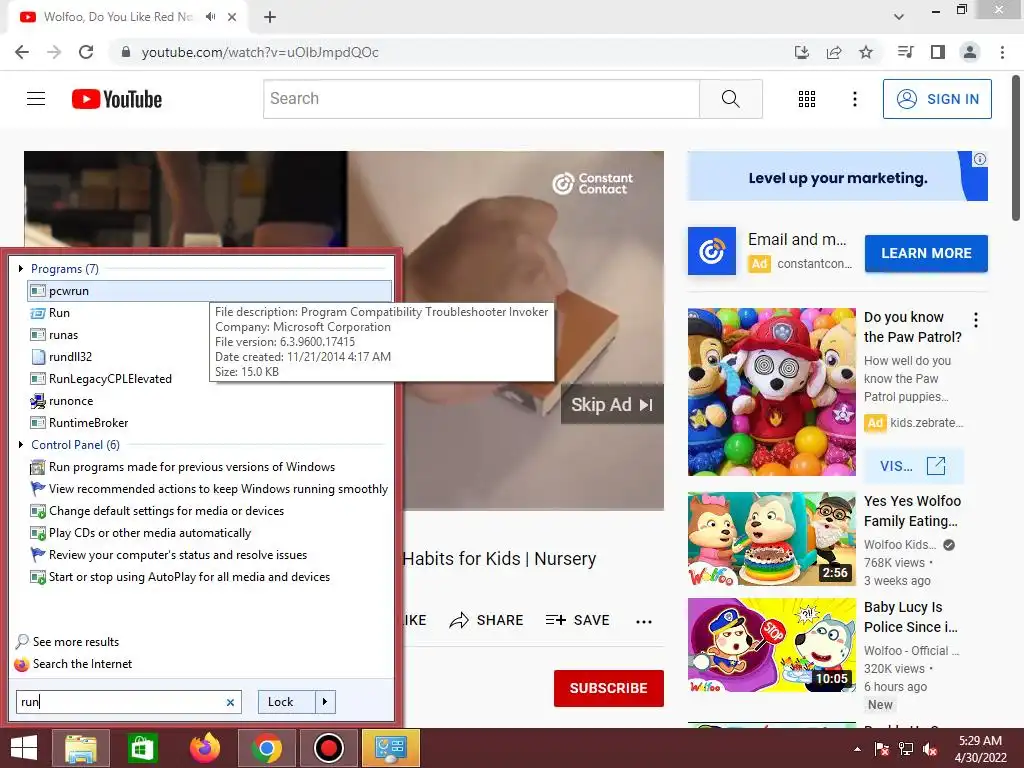The height and width of the screenshot is (768, 1024).
Task: Click See more results
Action: click(76, 642)
